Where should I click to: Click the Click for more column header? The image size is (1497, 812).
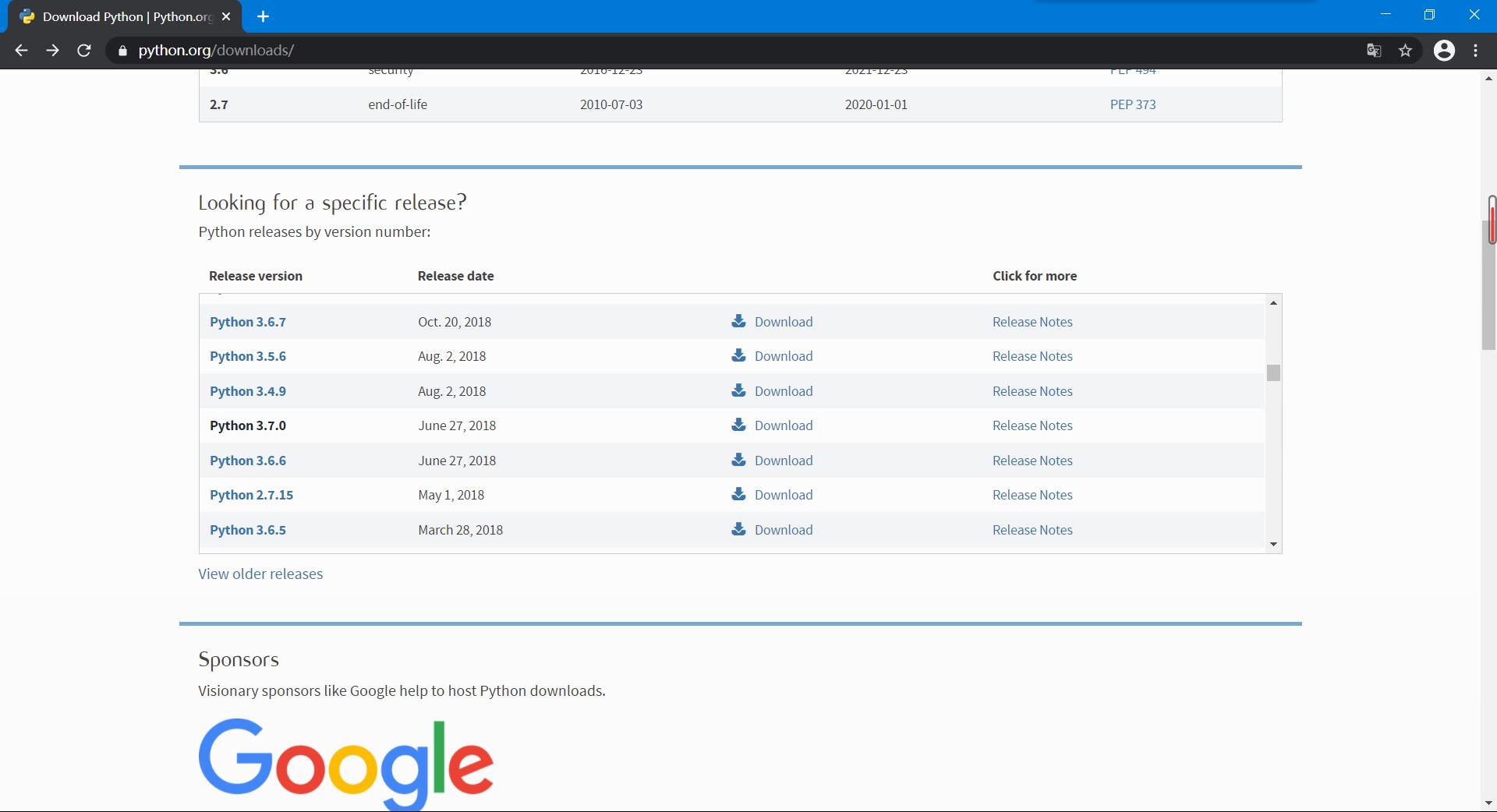tap(1035, 276)
